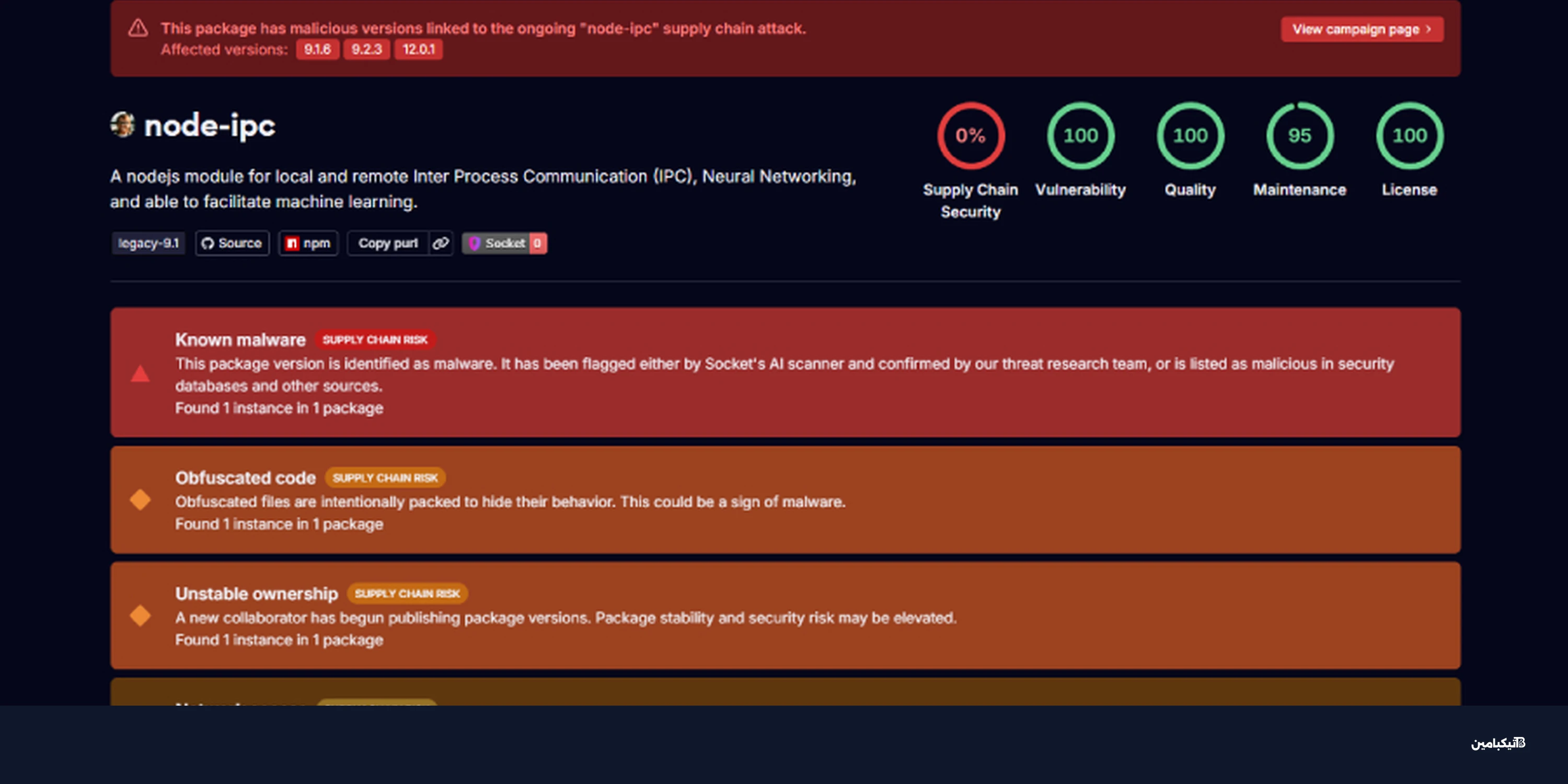Screen dimensions: 1568x784
Task: Click the orange diamond icon on Unstable ownership alert
Action: 140,615
